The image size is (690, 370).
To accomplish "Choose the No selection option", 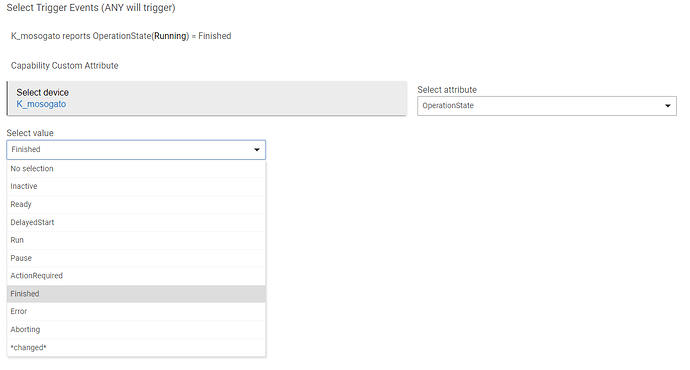I will pos(136,169).
